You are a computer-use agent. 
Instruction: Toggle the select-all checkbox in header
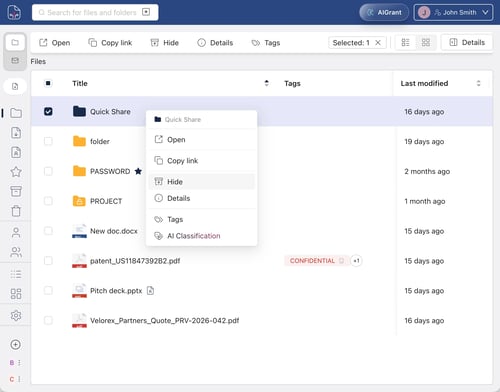(x=48, y=83)
